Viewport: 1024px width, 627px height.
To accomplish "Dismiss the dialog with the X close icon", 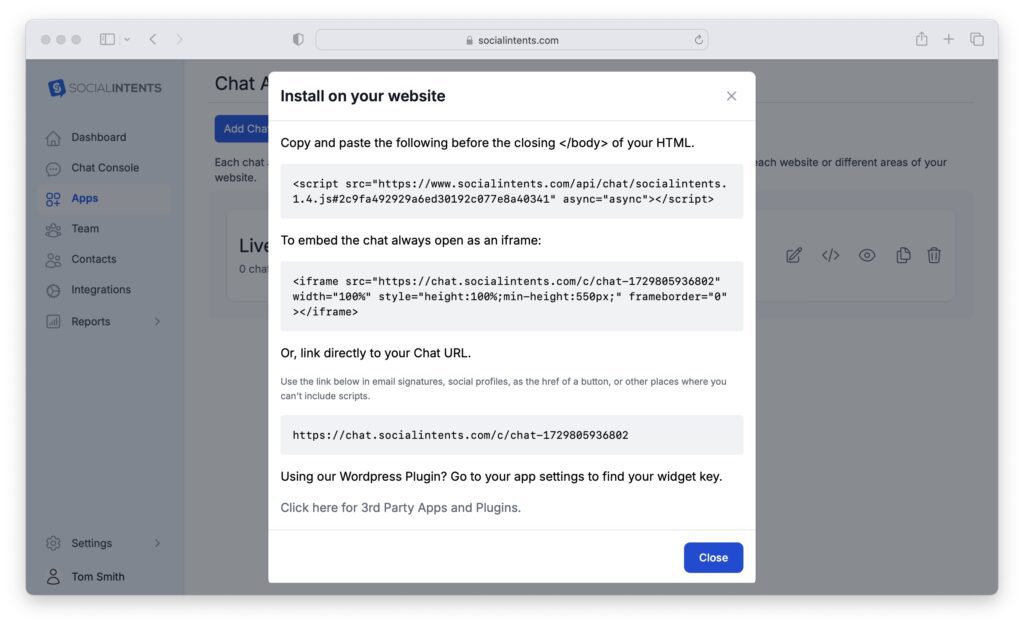I will pyautogui.click(x=730, y=95).
